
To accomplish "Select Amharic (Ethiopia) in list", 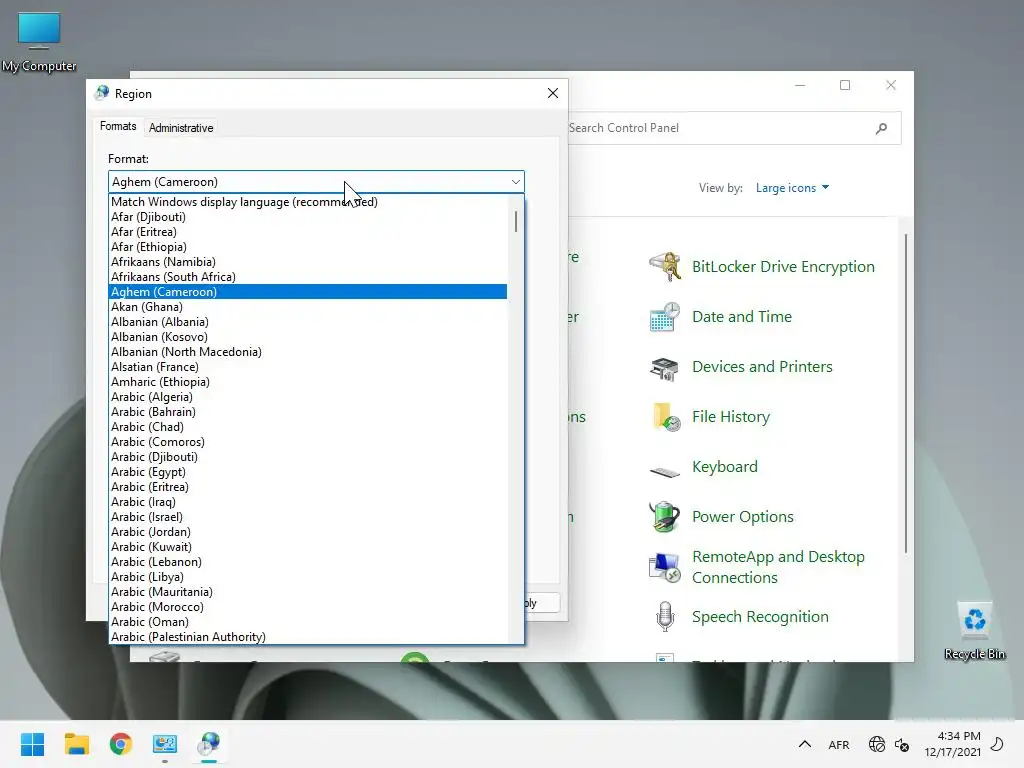I will pyautogui.click(x=308, y=382).
